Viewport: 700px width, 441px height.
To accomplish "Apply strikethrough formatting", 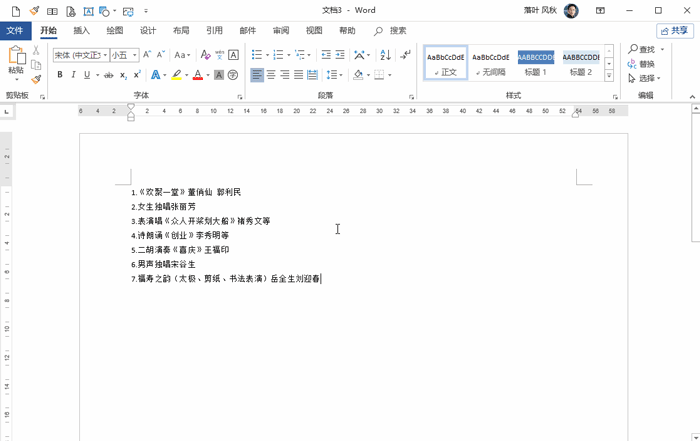I will click(x=109, y=75).
